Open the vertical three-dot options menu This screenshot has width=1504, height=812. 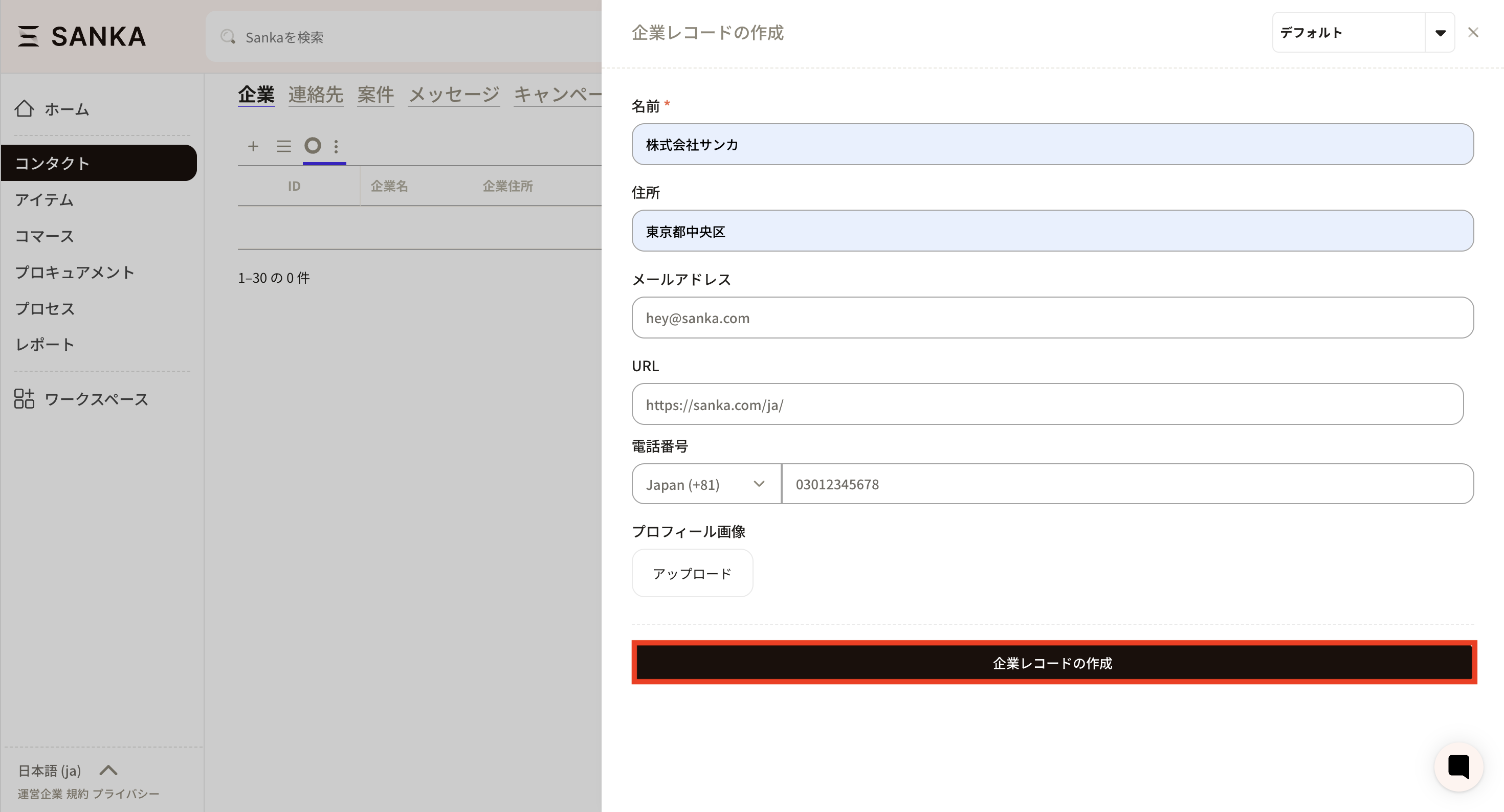click(x=336, y=146)
